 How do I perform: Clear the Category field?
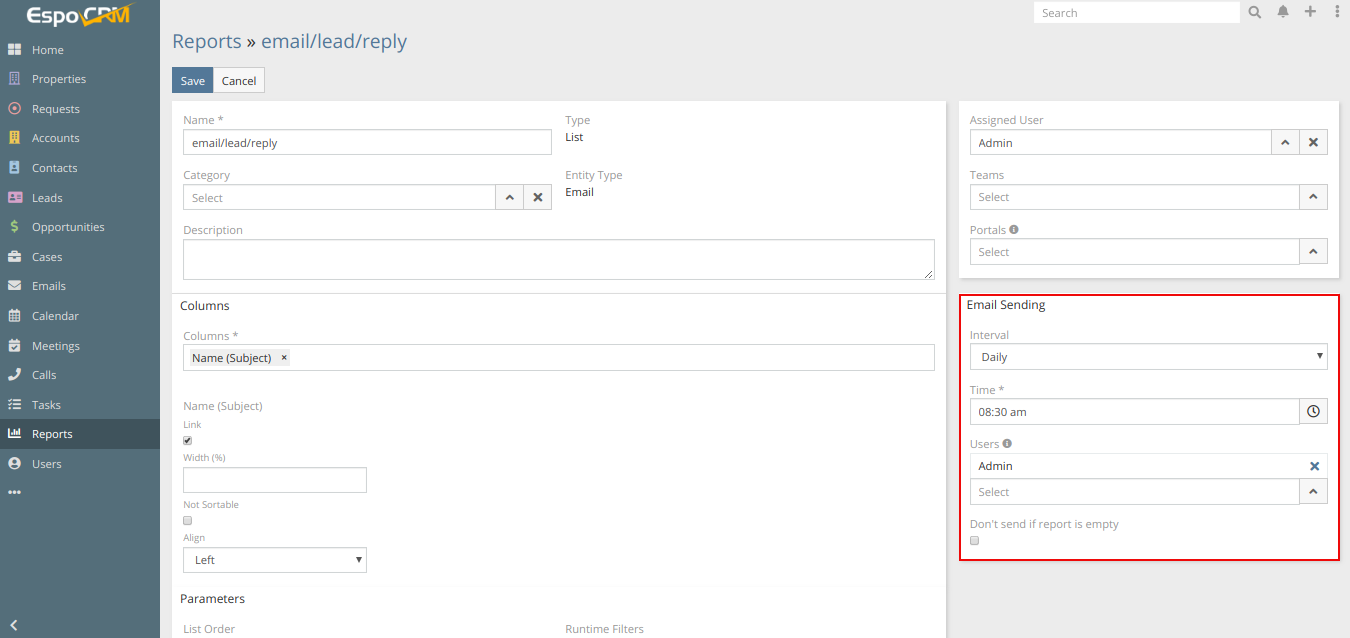click(537, 198)
